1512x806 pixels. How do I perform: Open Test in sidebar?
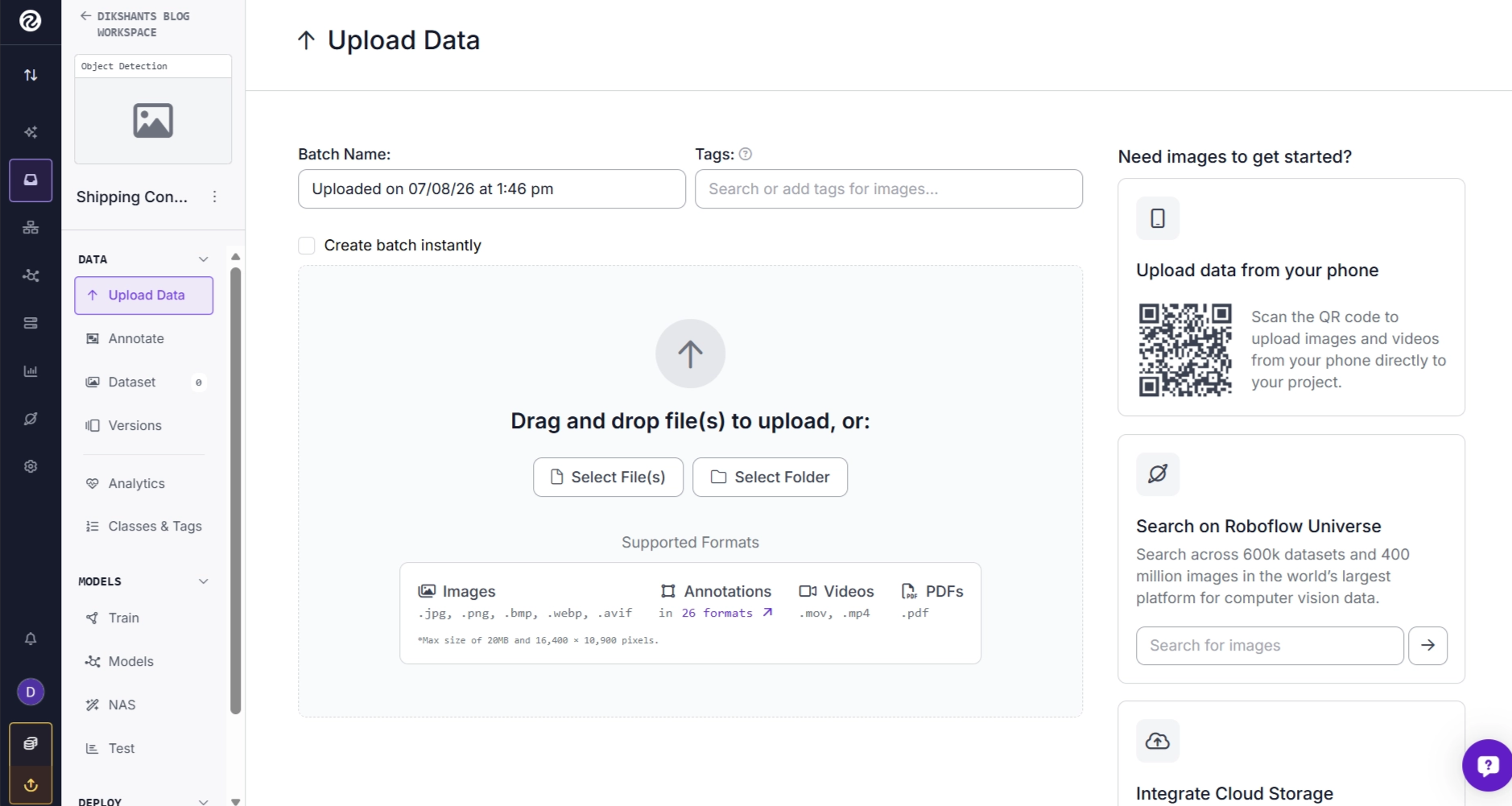[144, 749]
